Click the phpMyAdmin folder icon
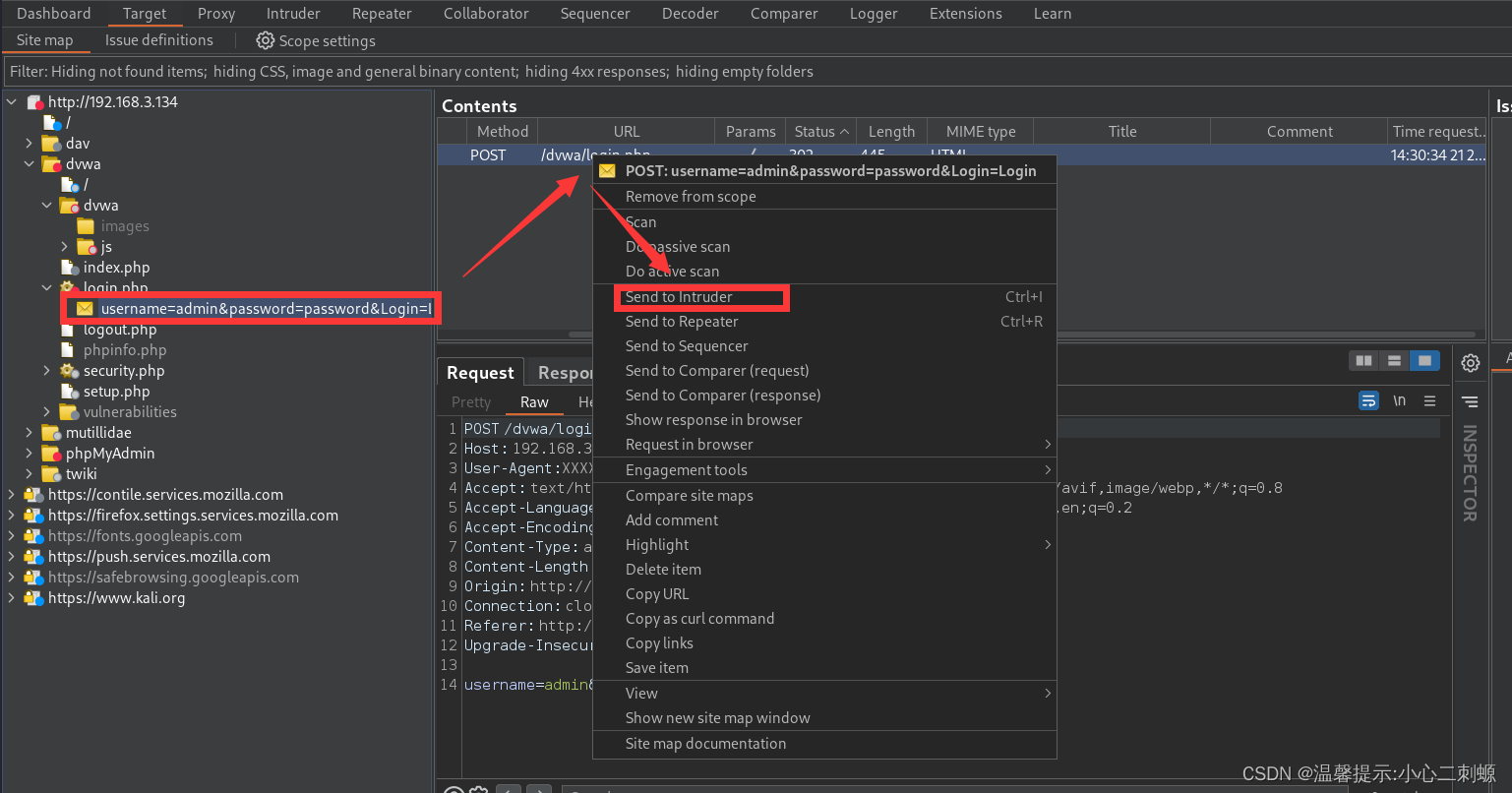The height and width of the screenshot is (793, 1512). pos(52,454)
